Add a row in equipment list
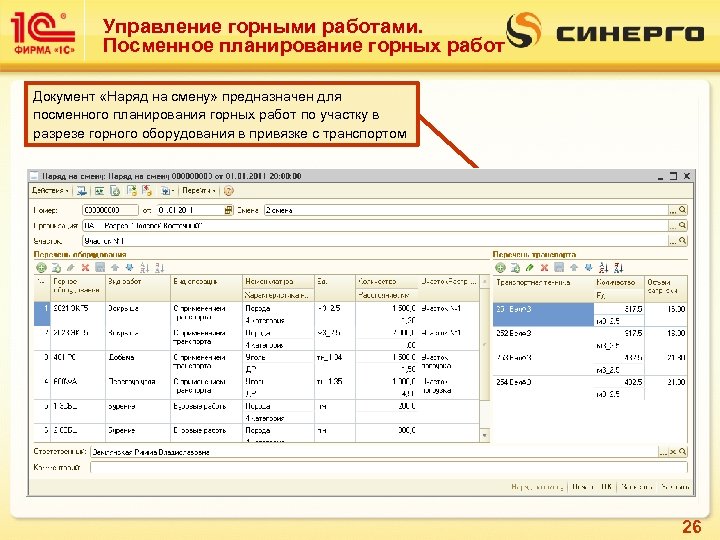 [41, 268]
